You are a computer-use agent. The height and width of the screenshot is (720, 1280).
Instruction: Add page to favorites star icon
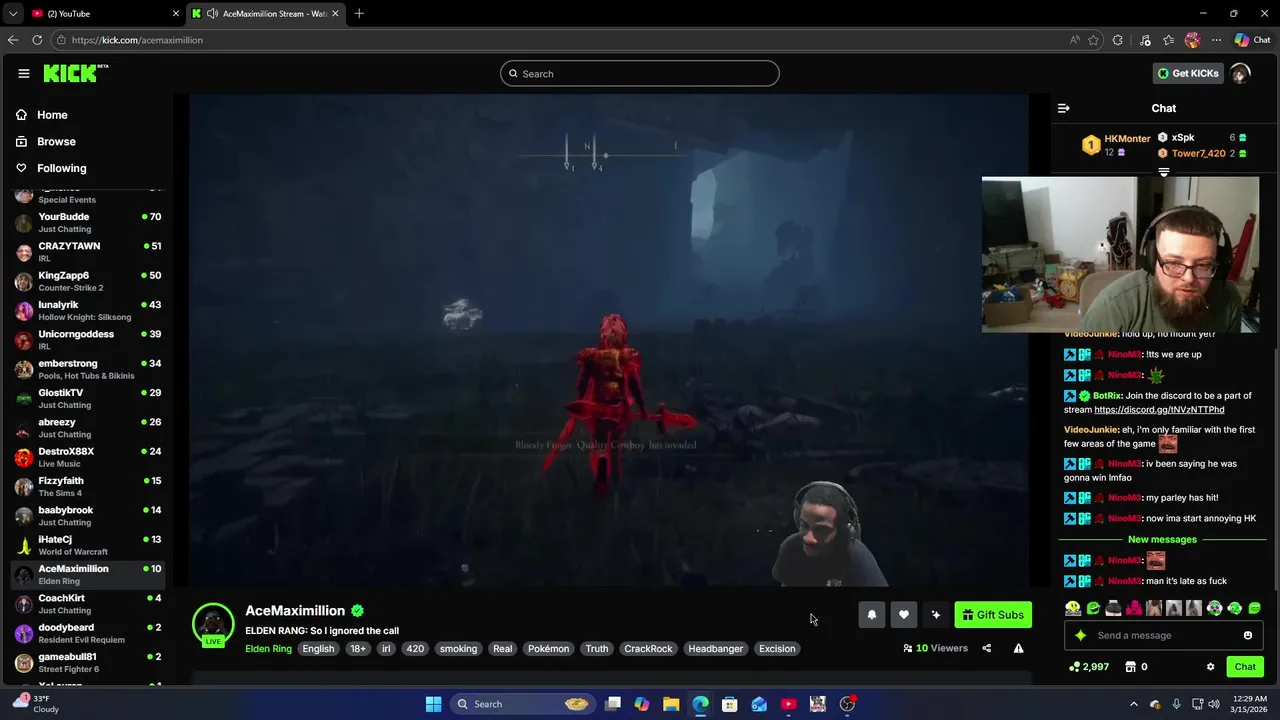pyautogui.click(x=1093, y=40)
